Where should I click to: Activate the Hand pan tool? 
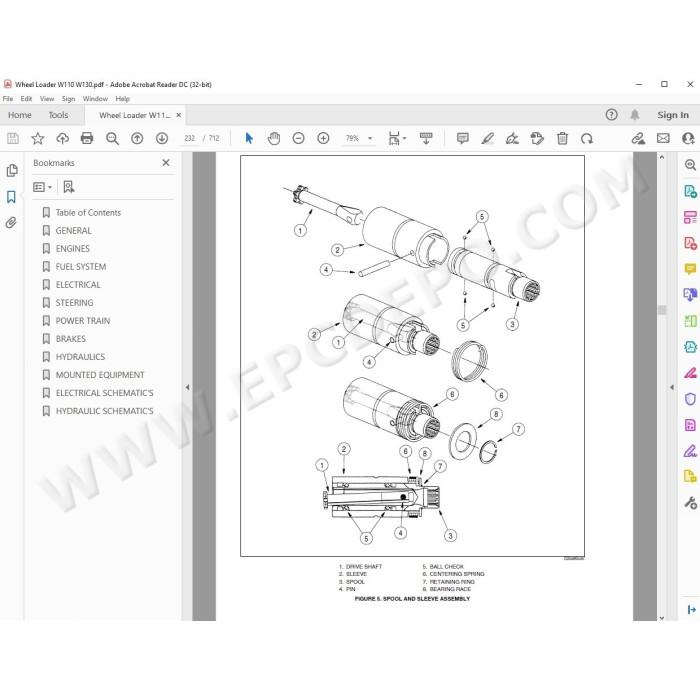pyautogui.click(x=274, y=138)
